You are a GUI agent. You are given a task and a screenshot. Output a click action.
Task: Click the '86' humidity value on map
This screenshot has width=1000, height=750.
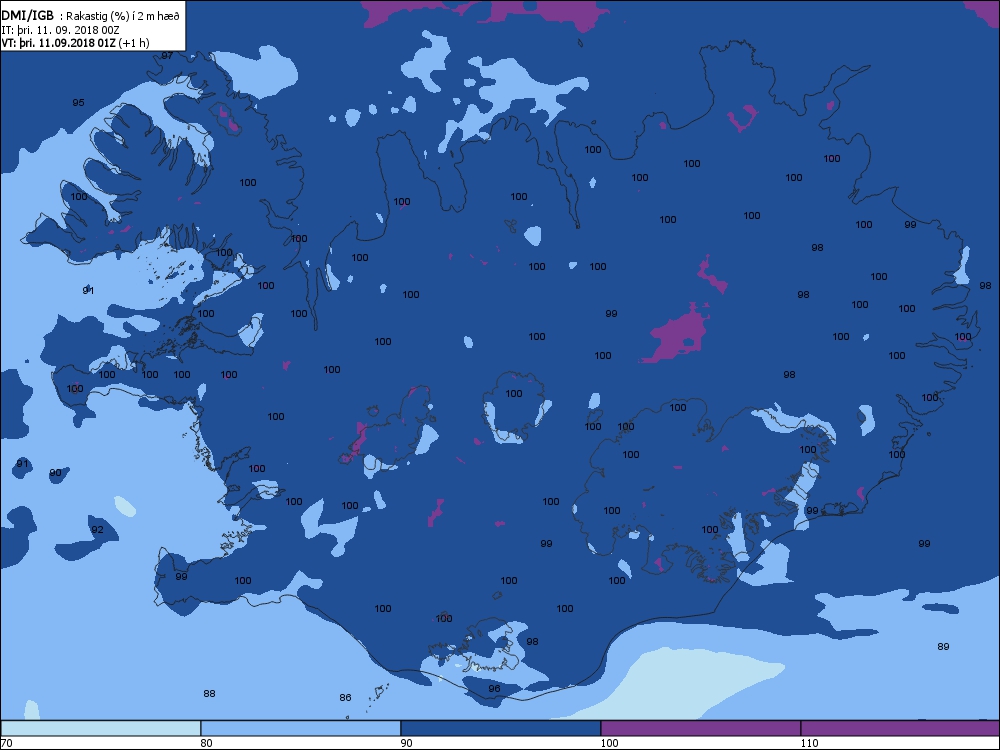345,698
